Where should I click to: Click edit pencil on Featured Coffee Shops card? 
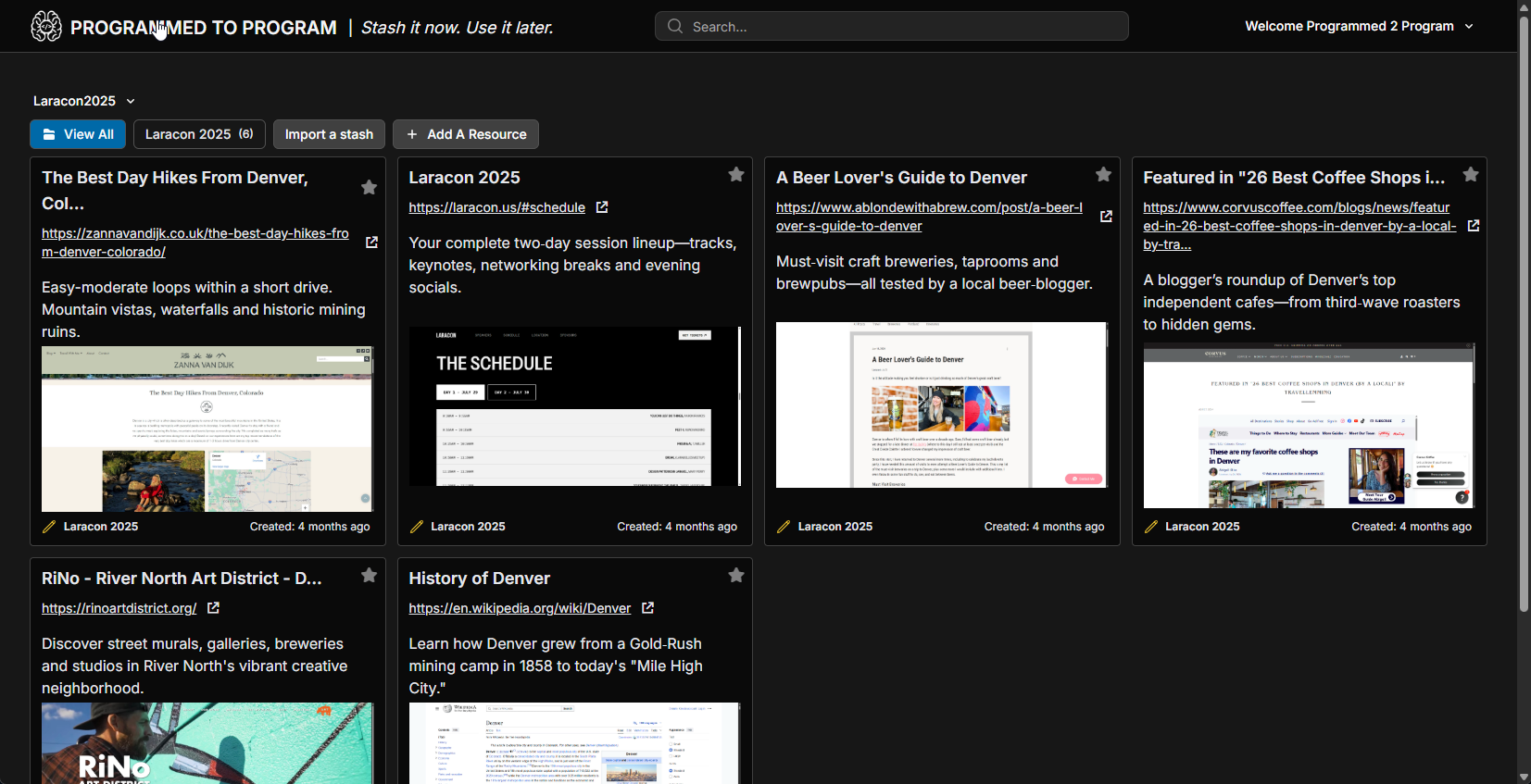1151,527
